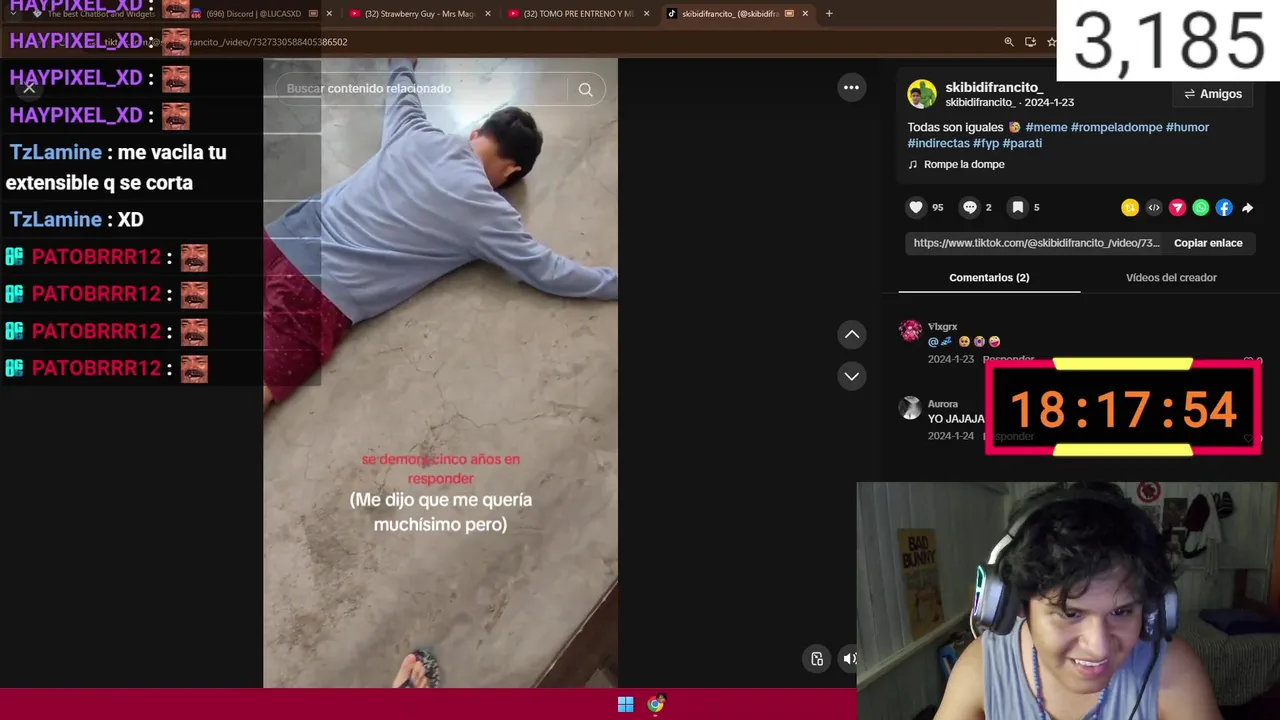Go to previous video with the up chevron
This screenshot has height=720, width=1280.
(x=851, y=334)
